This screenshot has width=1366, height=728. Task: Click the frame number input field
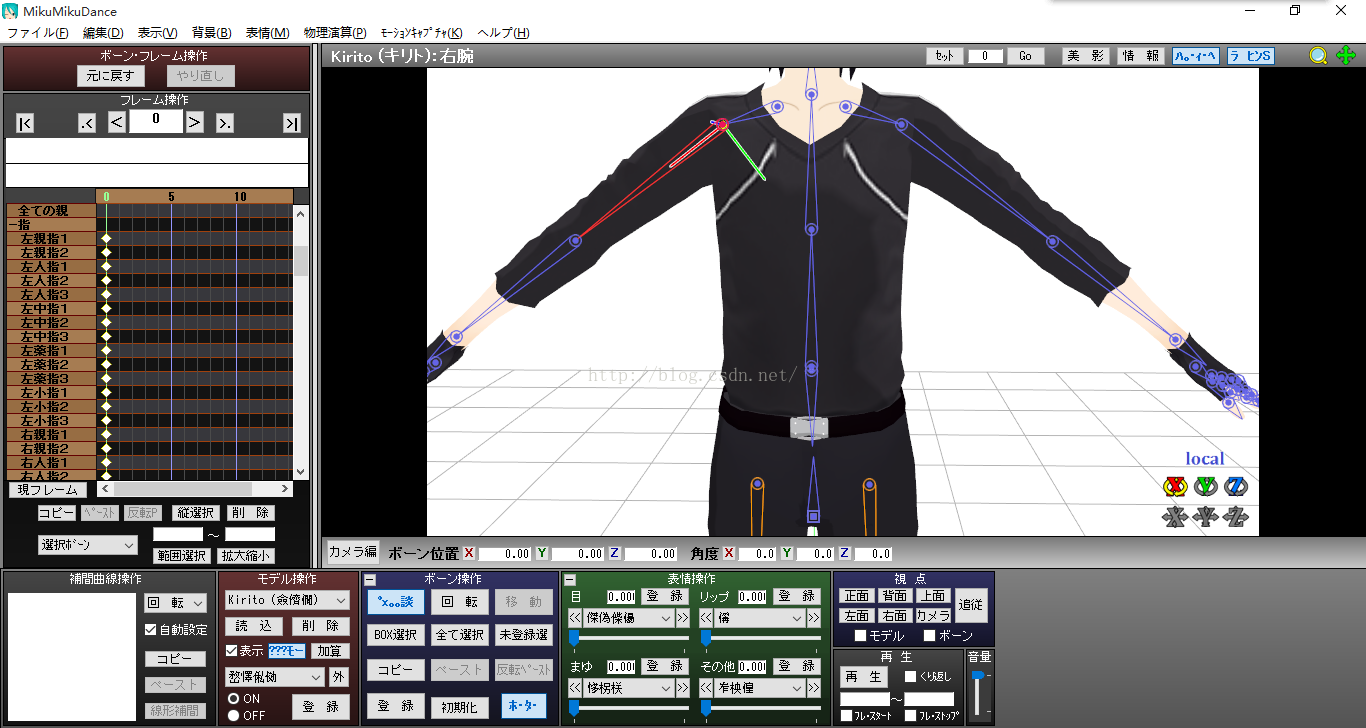(x=156, y=121)
